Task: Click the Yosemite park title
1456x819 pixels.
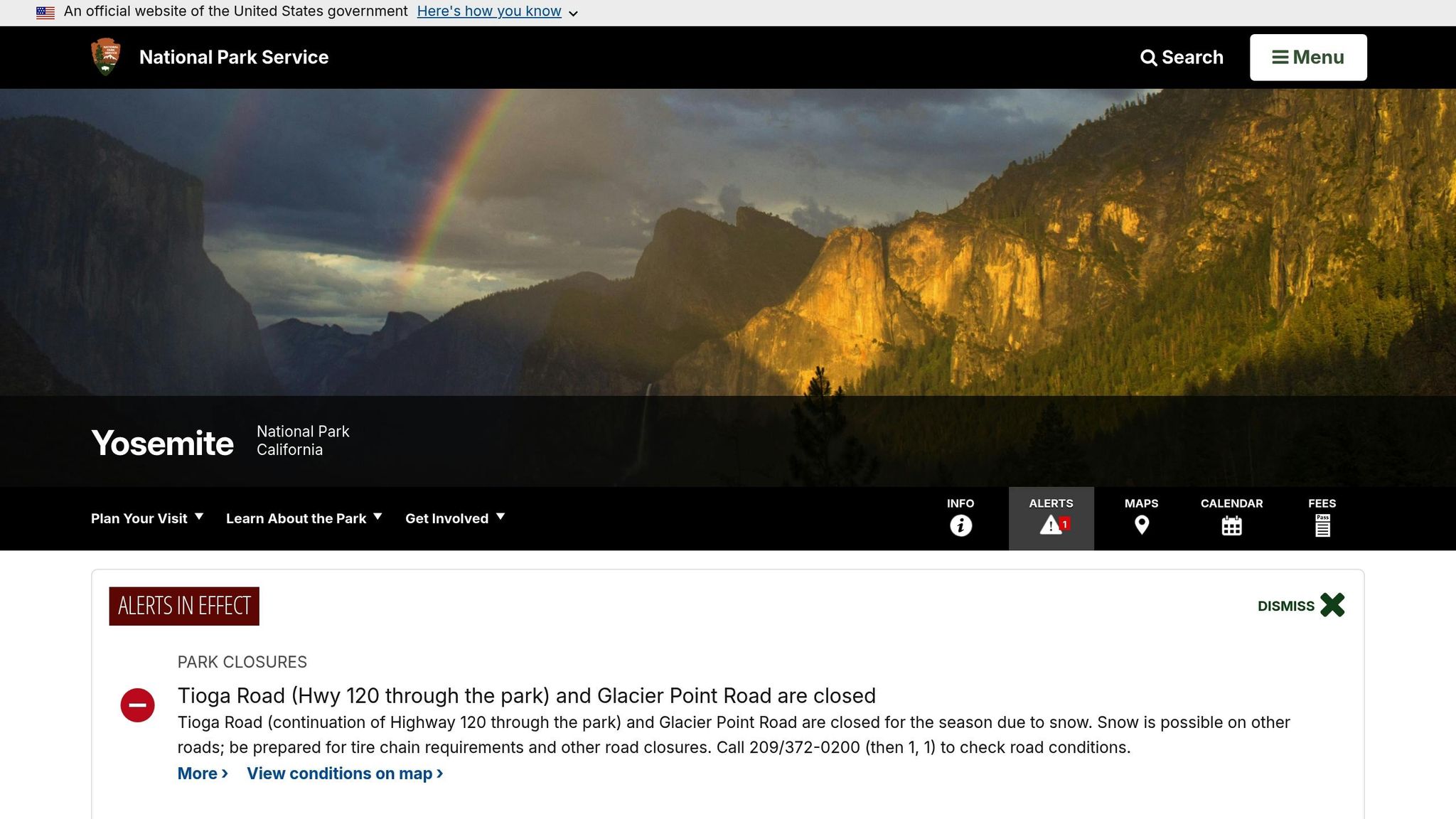Action: click(x=163, y=443)
